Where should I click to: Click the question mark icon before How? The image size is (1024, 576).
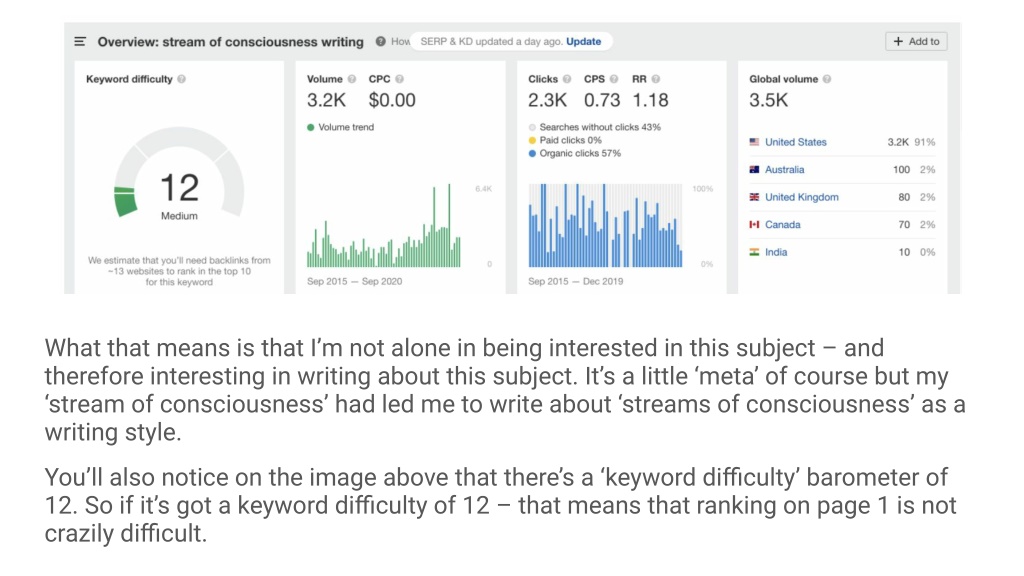(381, 41)
